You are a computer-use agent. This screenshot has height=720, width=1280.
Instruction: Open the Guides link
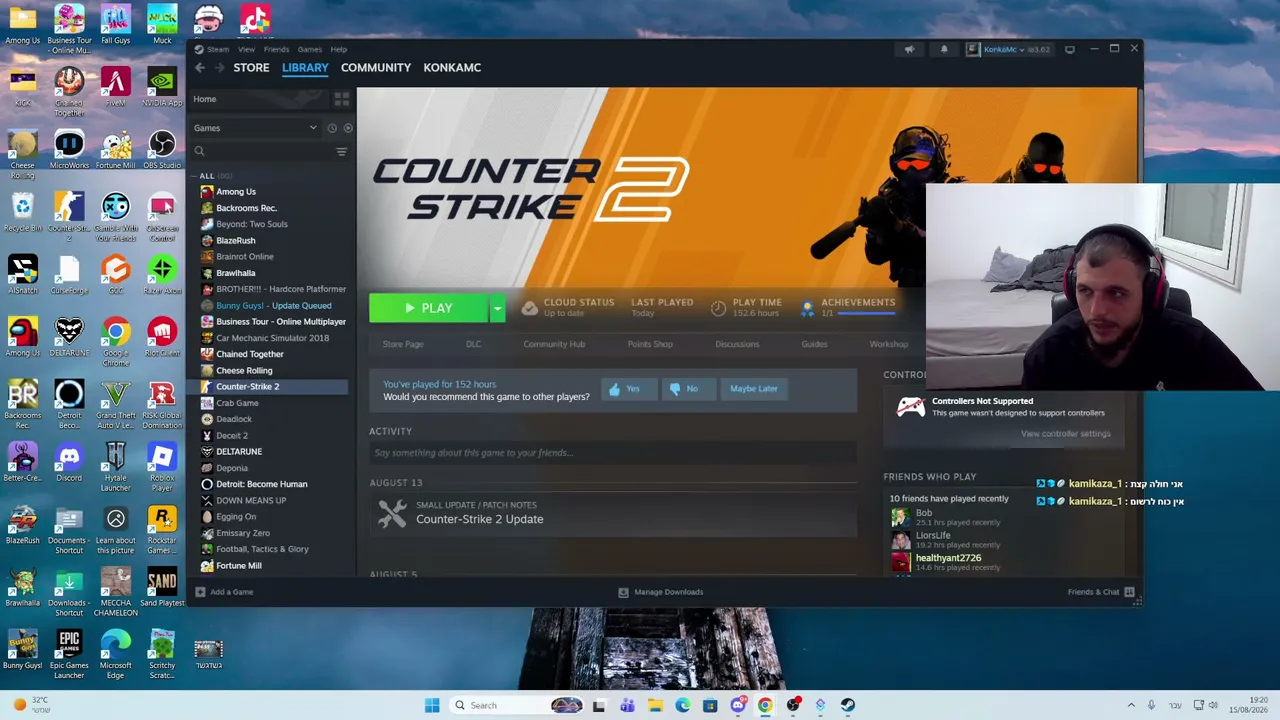click(814, 344)
